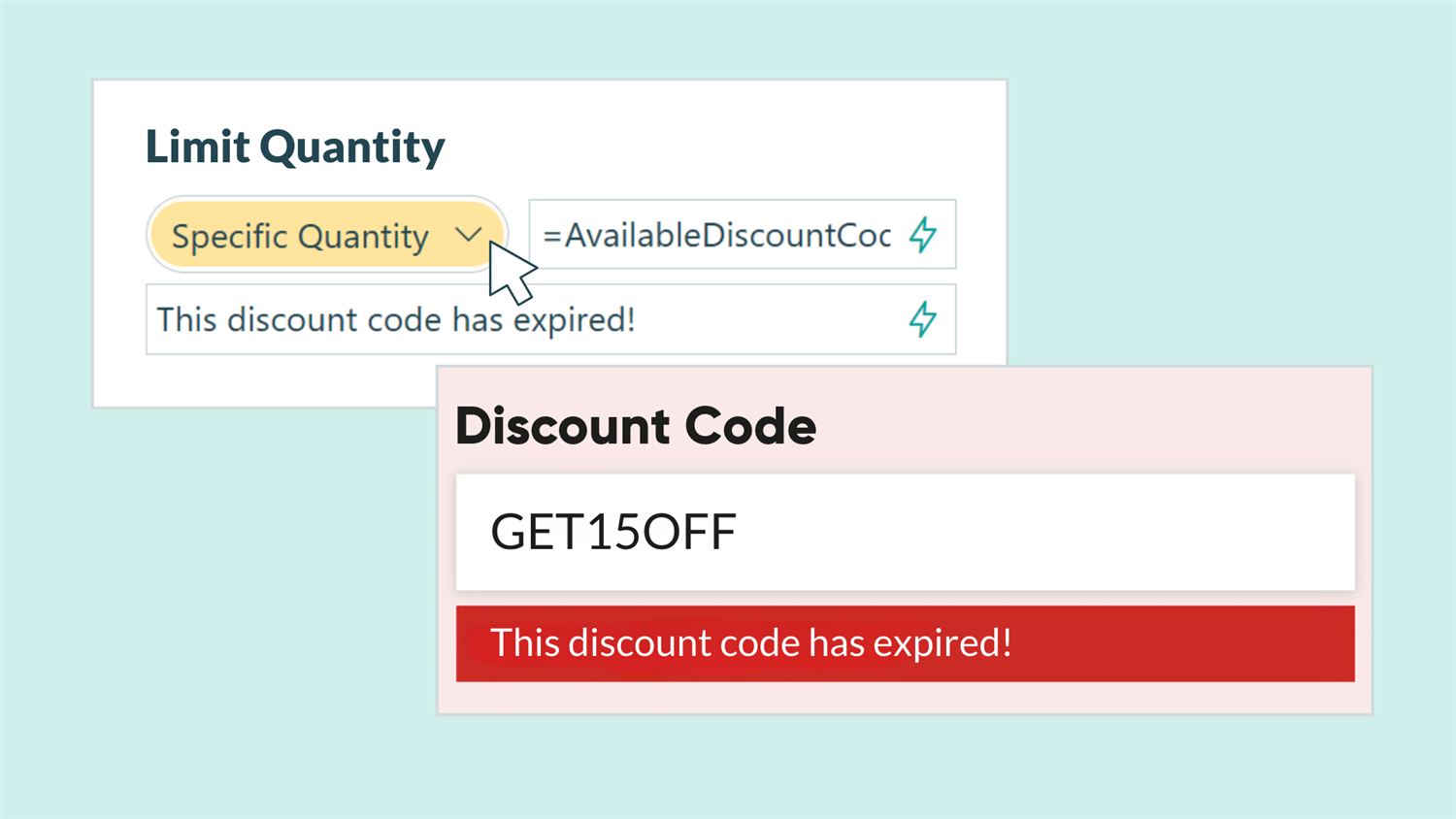
Task: Click blank white area of Limit Quantity card
Action: (728, 136)
